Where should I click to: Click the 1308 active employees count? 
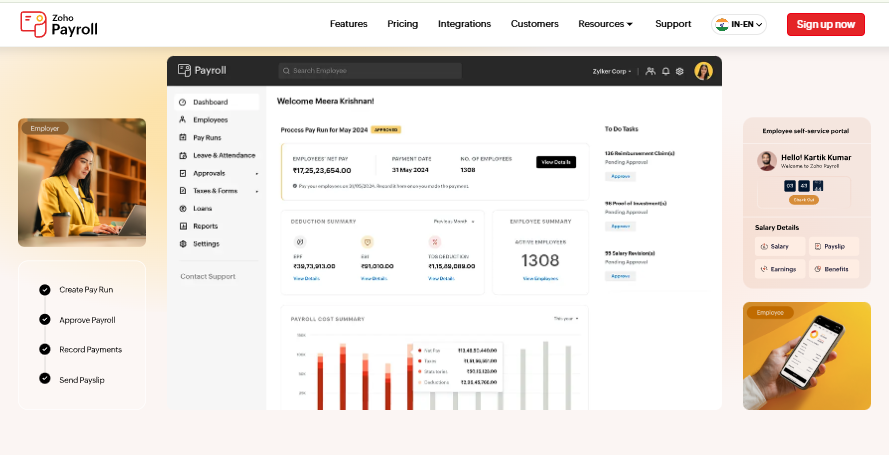[x=540, y=260]
